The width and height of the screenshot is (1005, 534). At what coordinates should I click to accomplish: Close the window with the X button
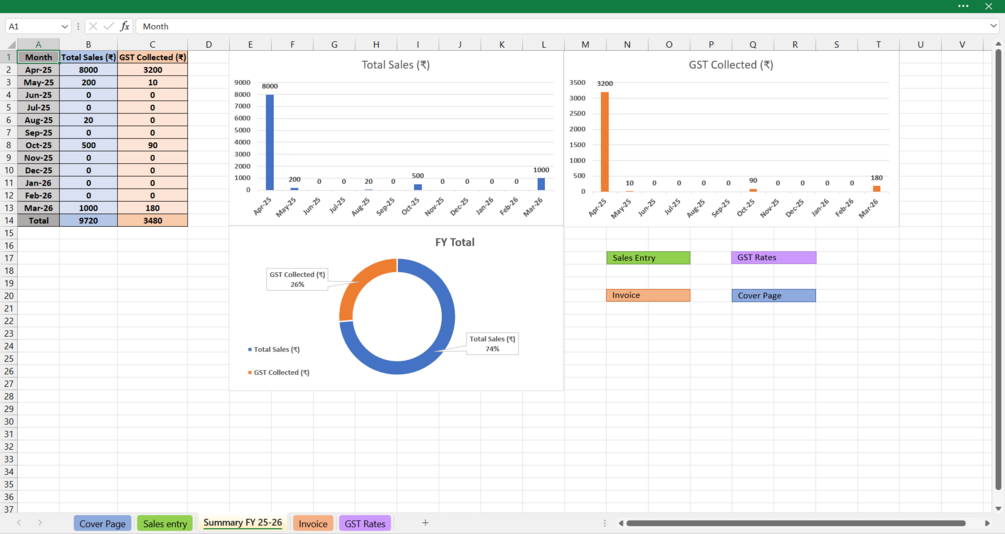pyautogui.click(x=988, y=6)
